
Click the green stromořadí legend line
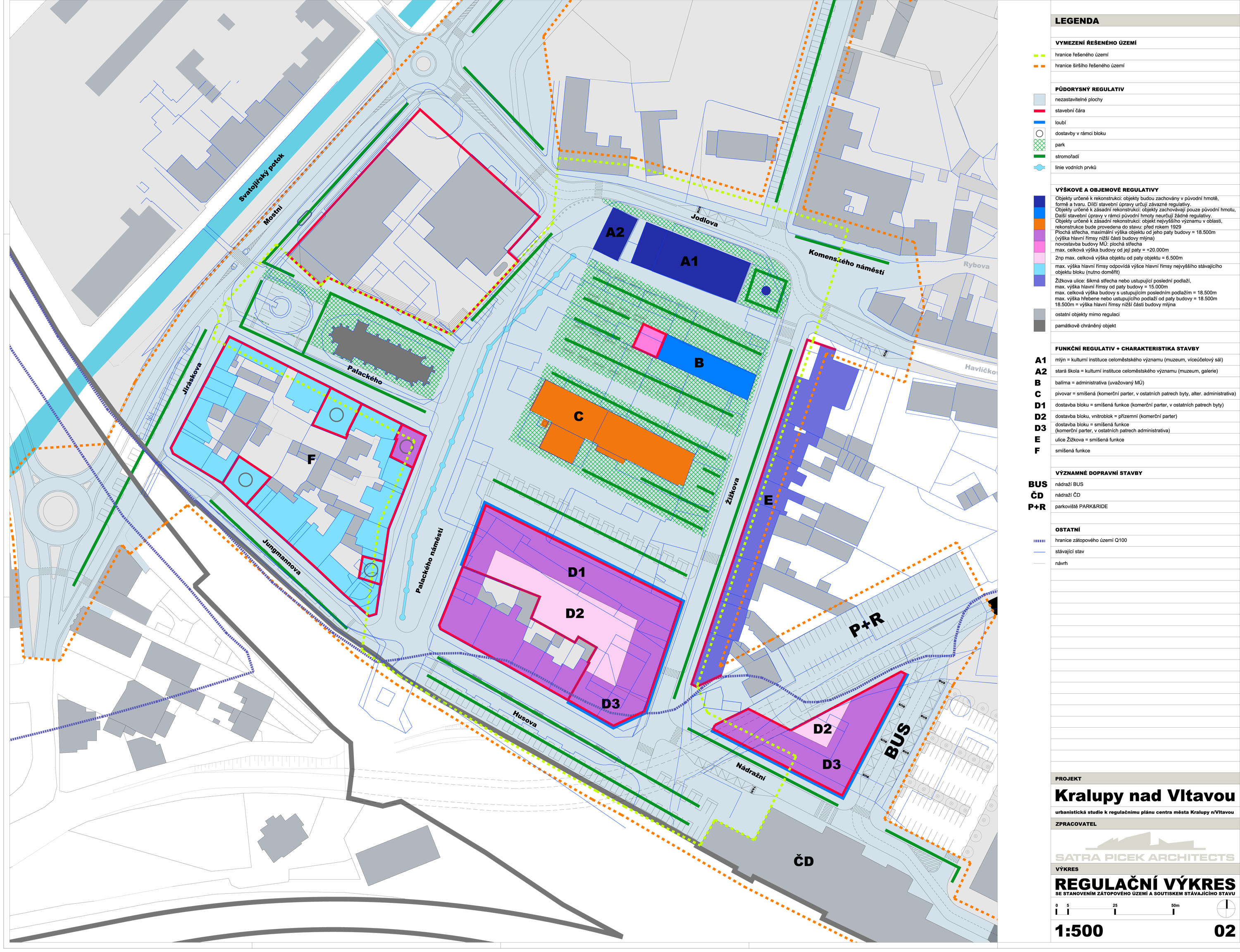[x=1039, y=157]
